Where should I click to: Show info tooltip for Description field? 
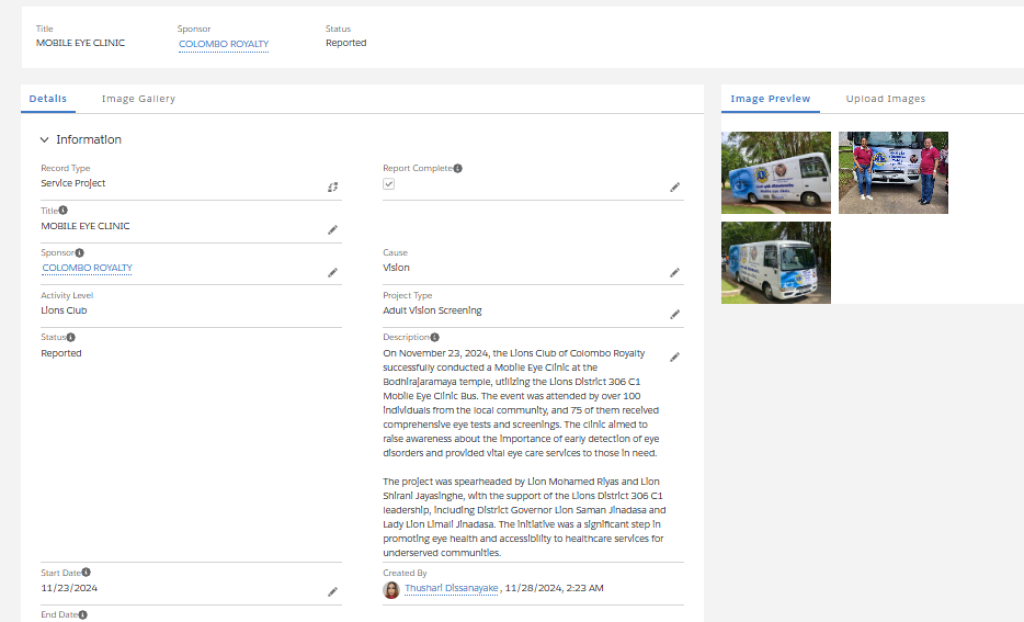[x=435, y=337]
